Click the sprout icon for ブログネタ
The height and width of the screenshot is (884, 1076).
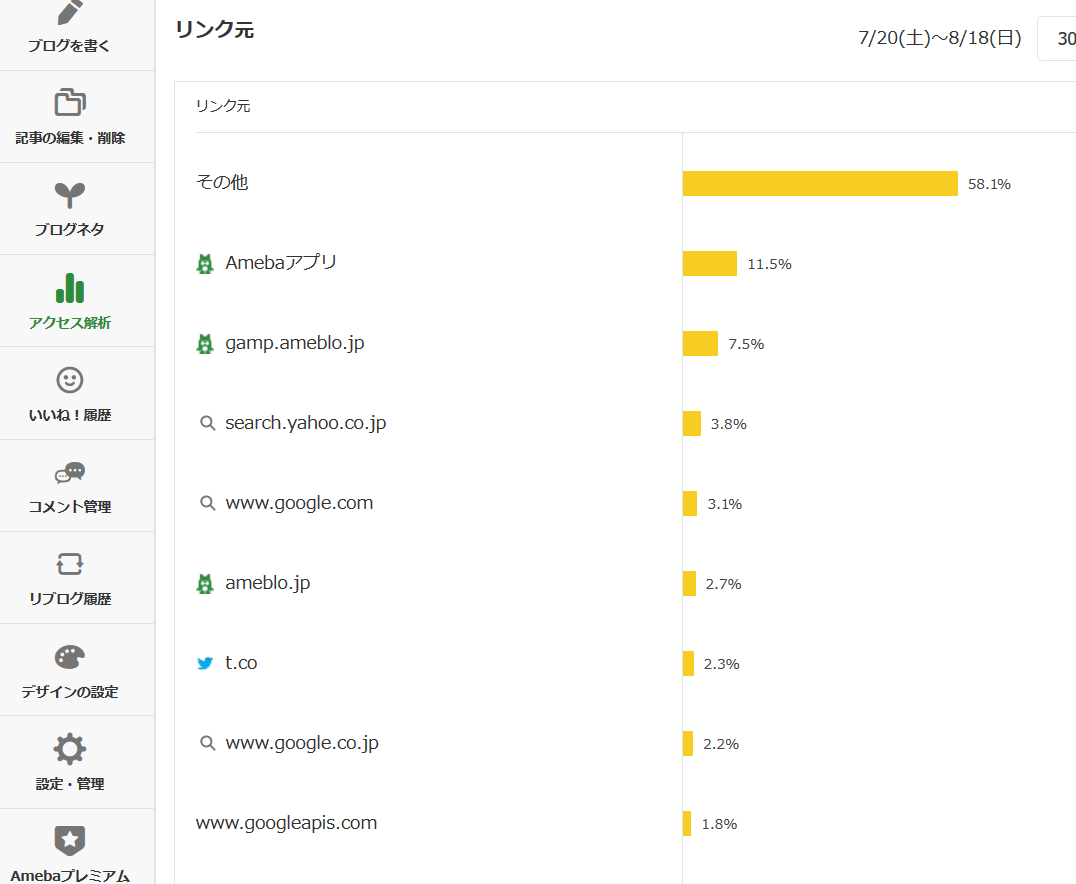coord(70,195)
